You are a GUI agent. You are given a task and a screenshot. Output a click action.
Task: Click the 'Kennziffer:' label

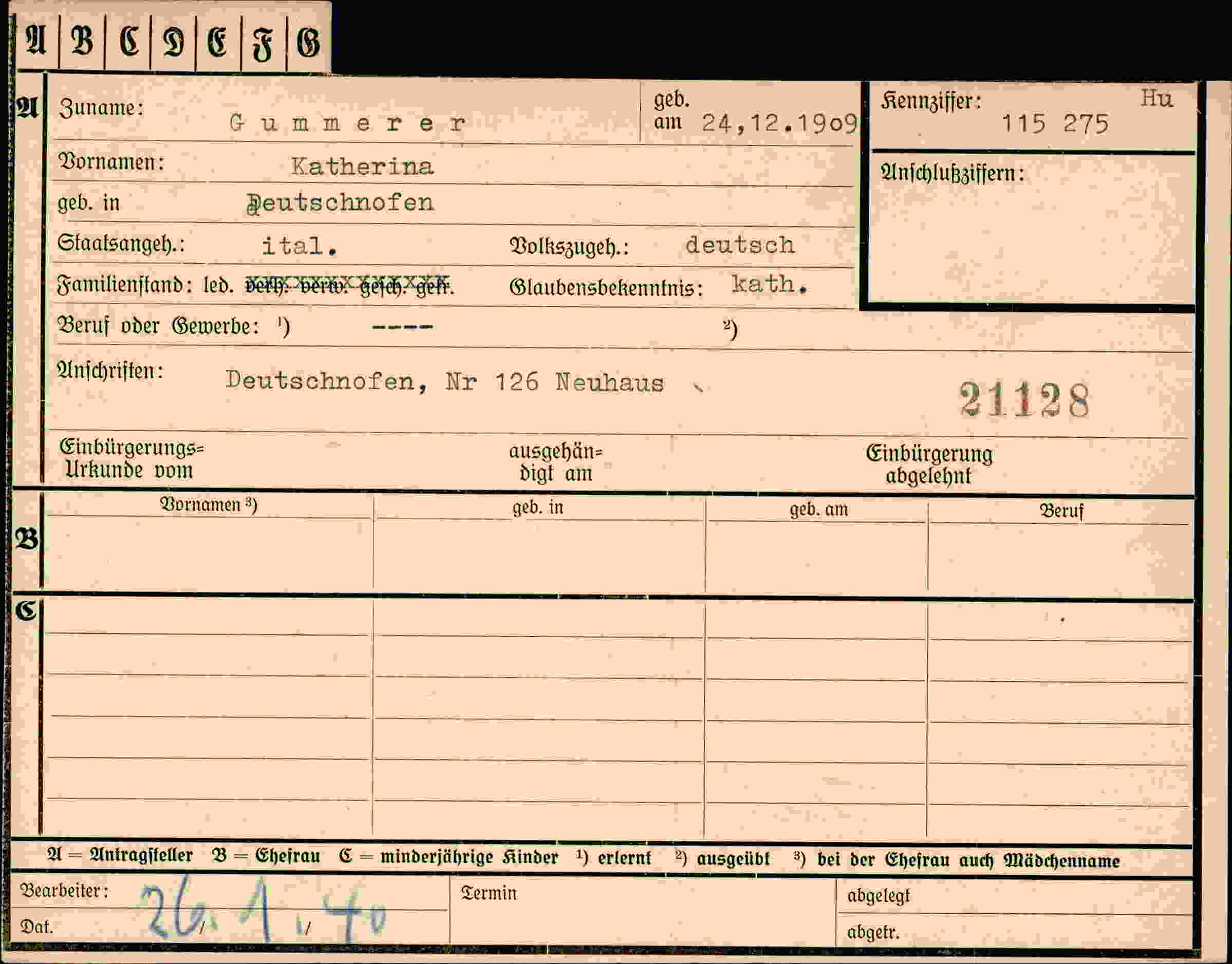(x=931, y=101)
